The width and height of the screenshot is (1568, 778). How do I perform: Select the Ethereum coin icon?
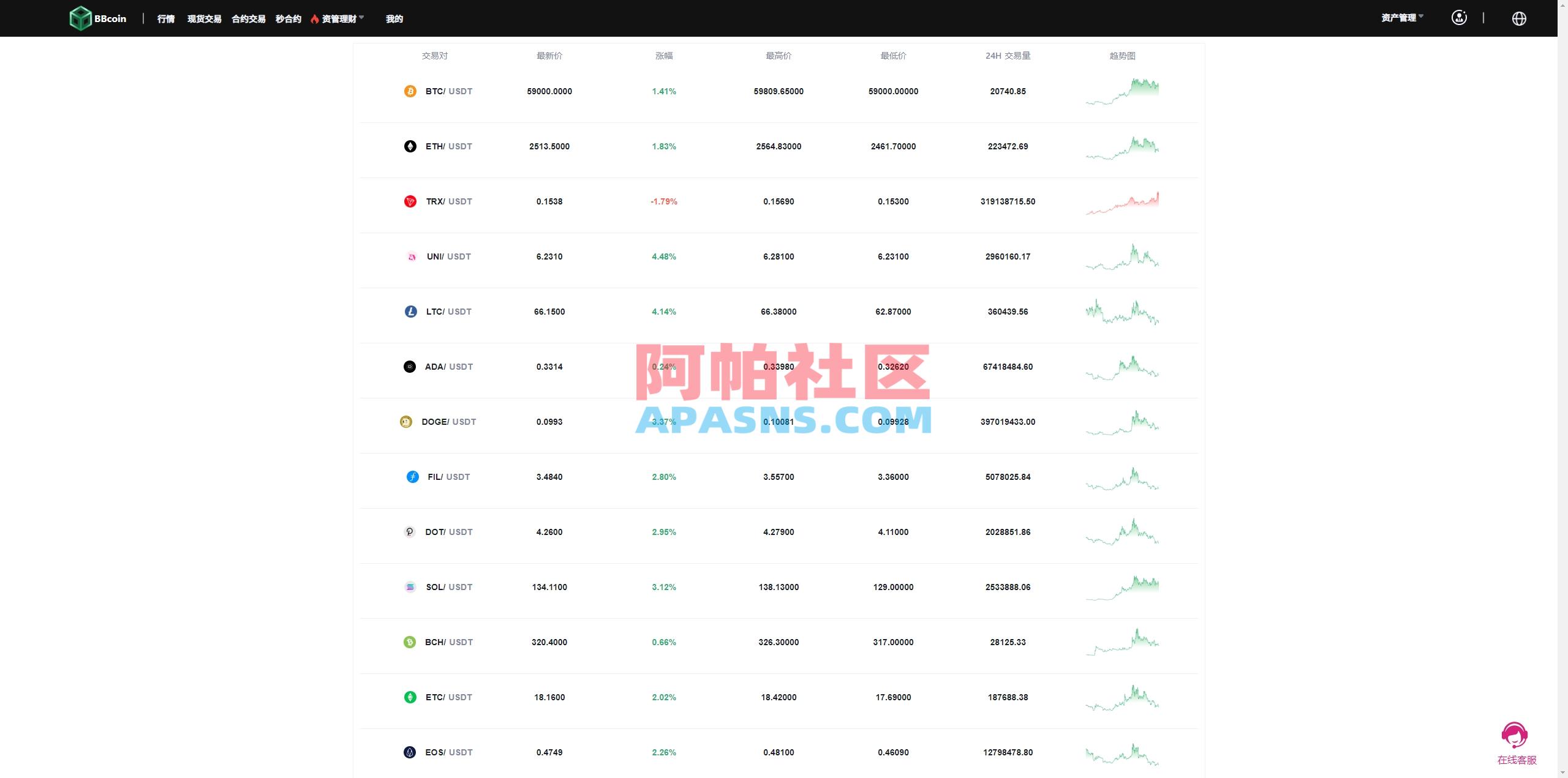point(410,146)
